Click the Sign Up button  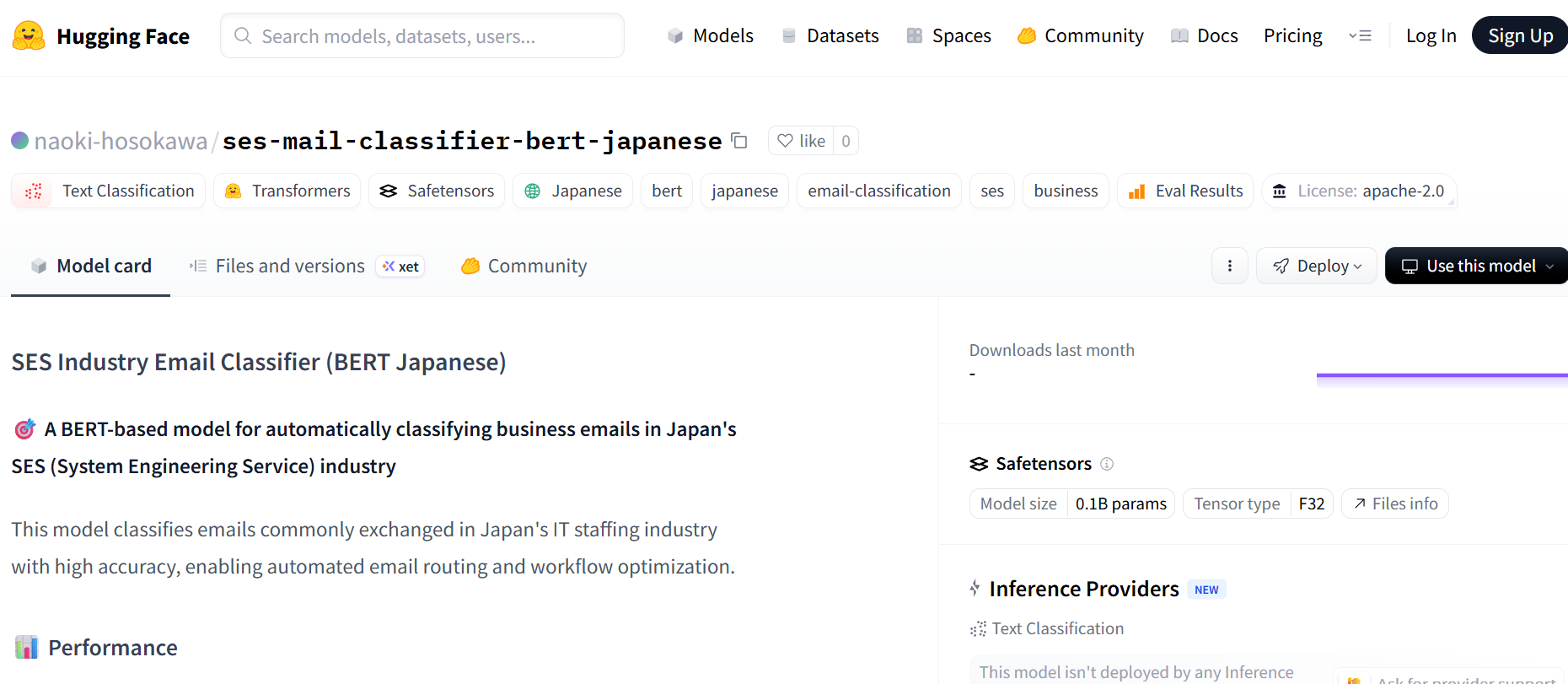pos(1519,35)
